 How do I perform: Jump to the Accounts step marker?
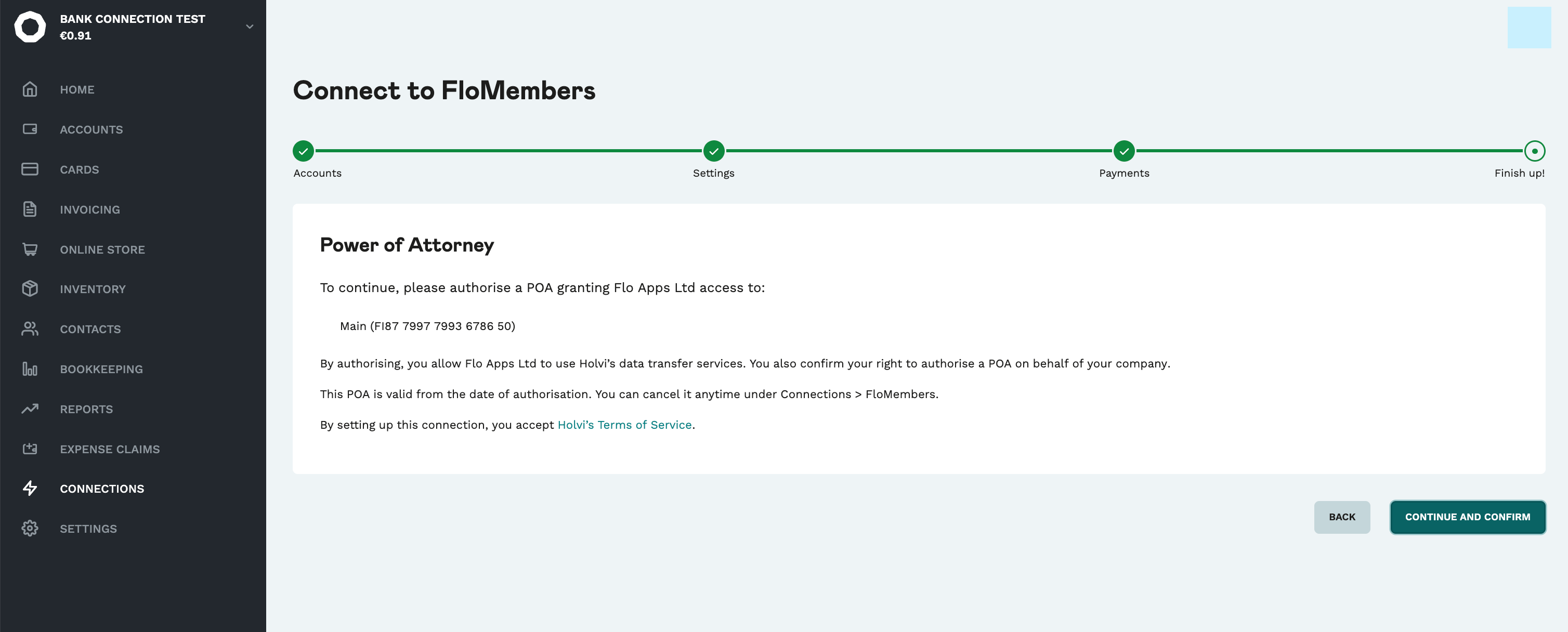click(x=303, y=151)
